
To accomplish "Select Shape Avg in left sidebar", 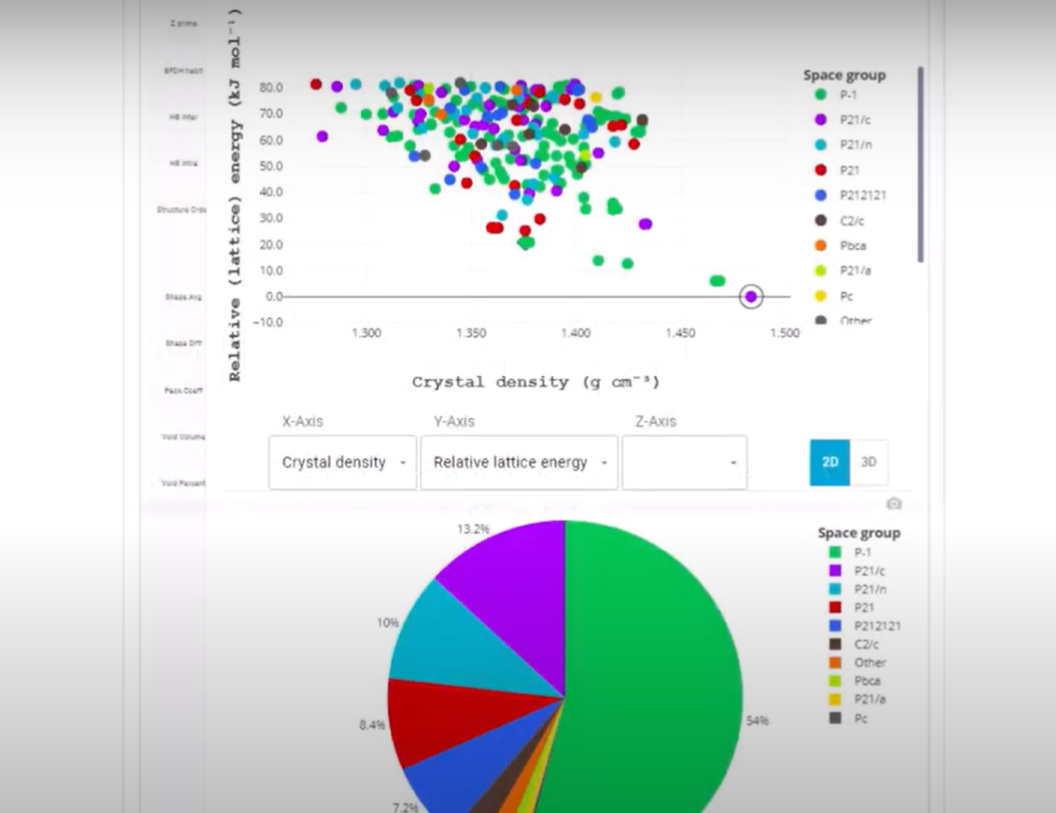I will pos(183,296).
